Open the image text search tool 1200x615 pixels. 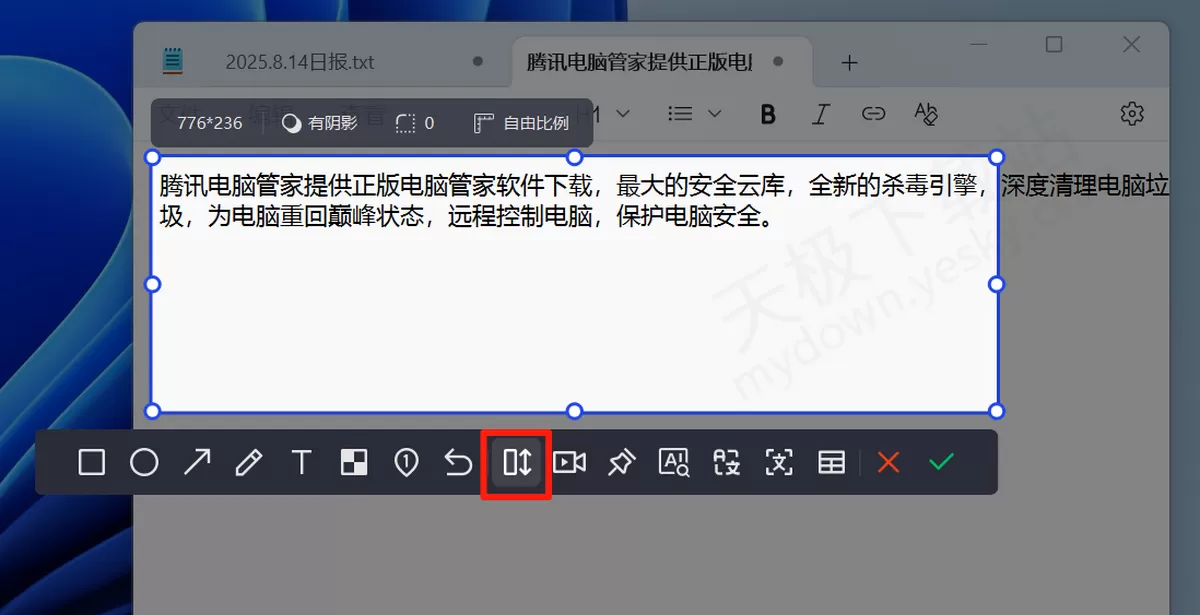point(674,462)
